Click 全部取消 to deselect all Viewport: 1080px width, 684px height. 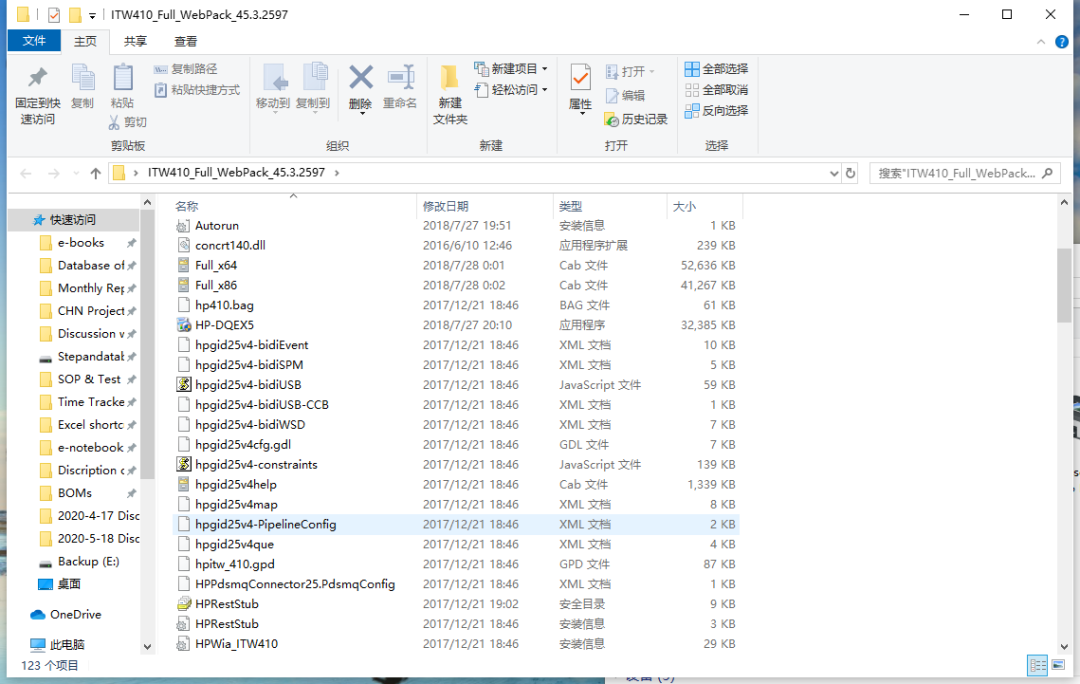coord(716,90)
